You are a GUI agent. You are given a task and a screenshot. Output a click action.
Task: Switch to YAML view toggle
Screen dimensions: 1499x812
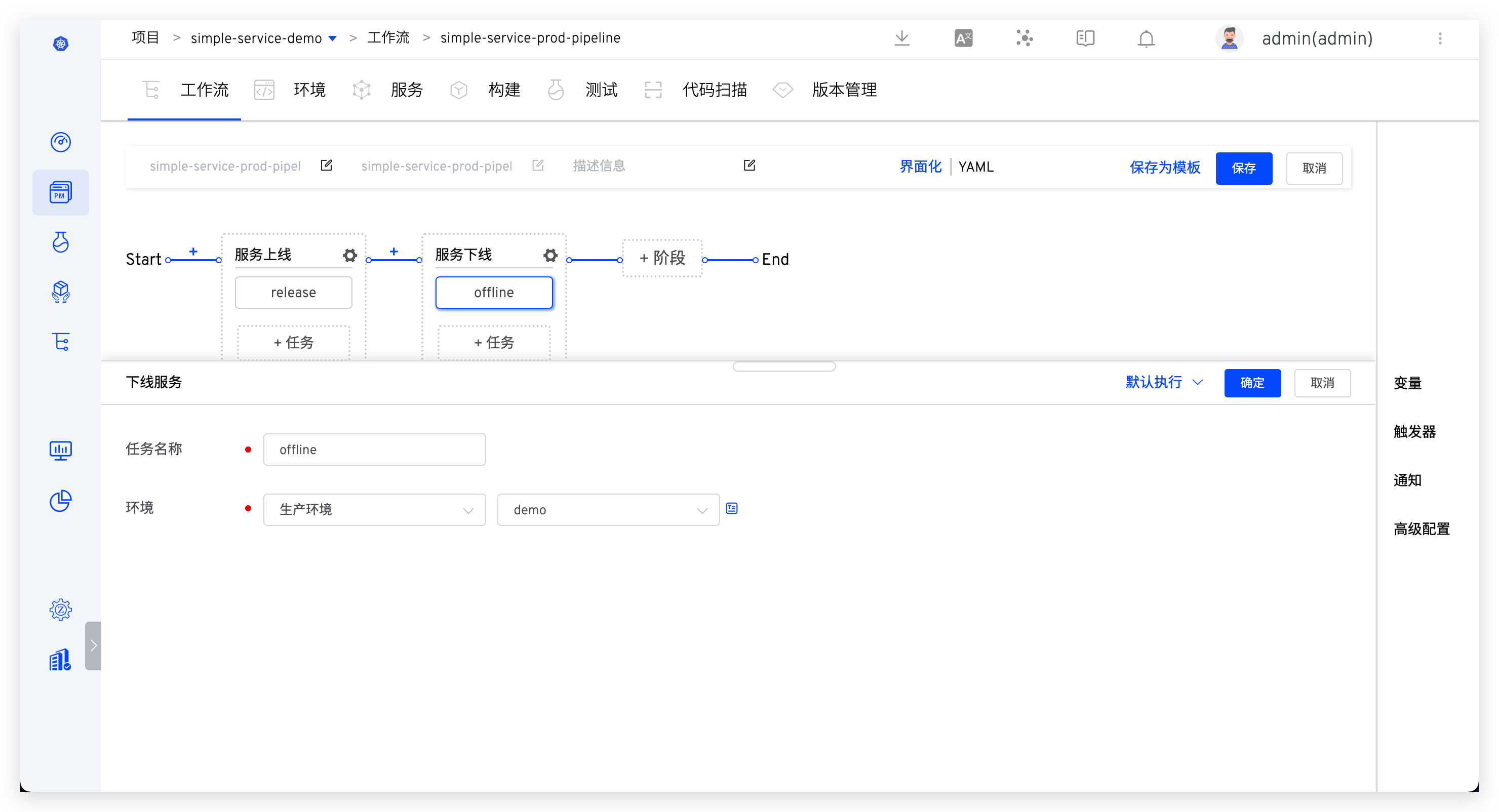click(975, 167)
